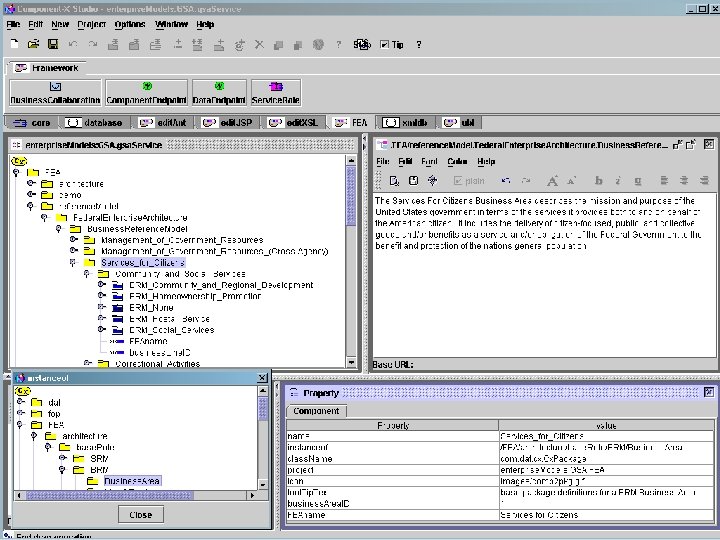Expand BRM_Community_and_Regional_Development node
The height and width of the screenshot is (540, 720).
(x=101, y=285)
